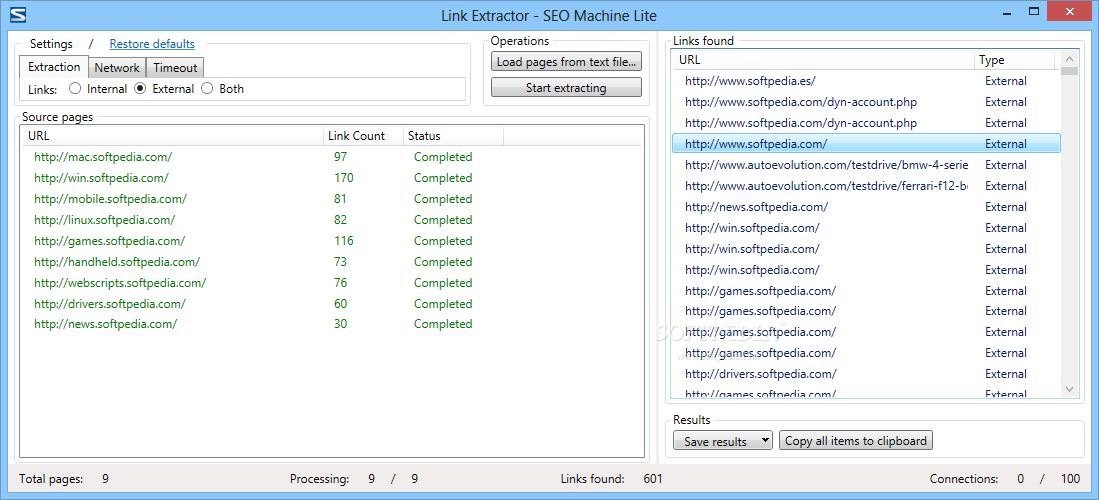Click the Start extracting button
1099x500 pixels.
tap(566, 88)
